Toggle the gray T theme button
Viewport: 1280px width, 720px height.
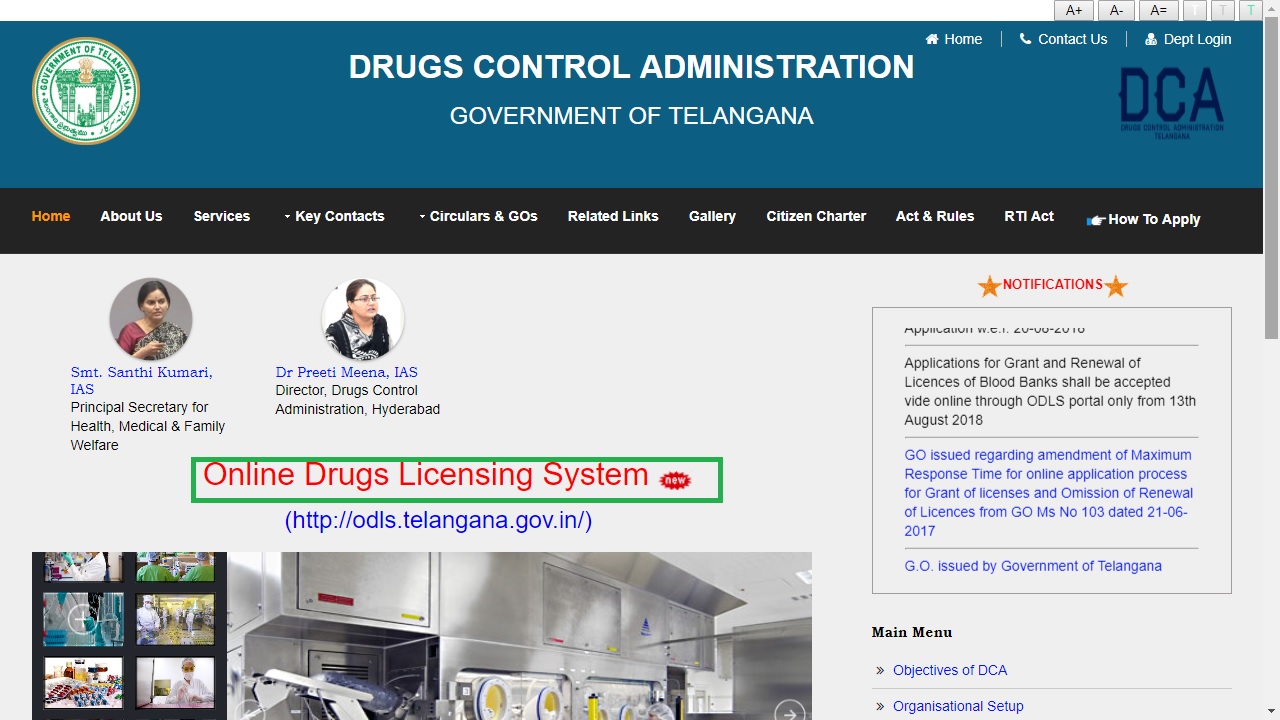click(1221, 10)
